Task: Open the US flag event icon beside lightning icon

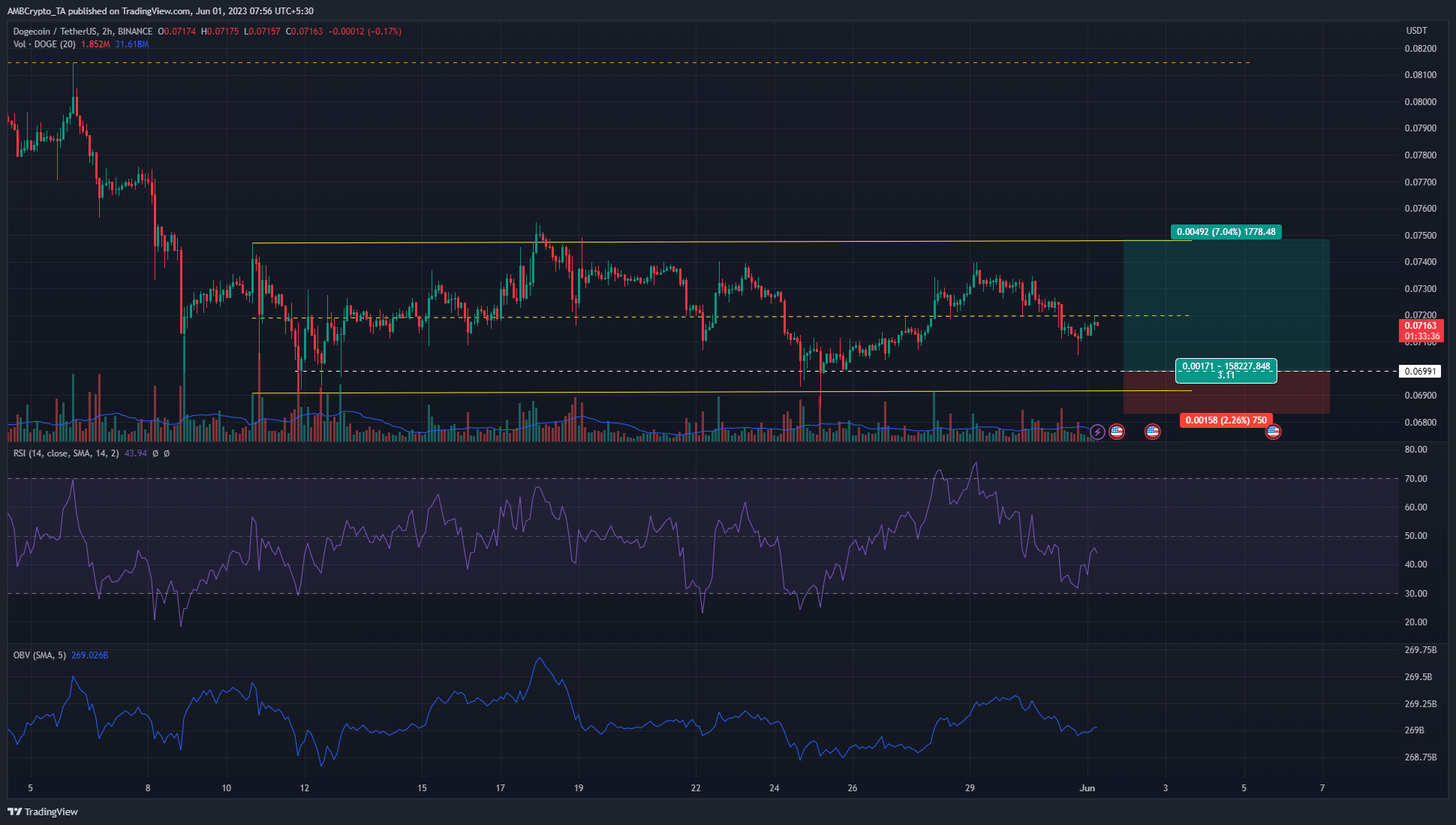Action: (1117, 432)
